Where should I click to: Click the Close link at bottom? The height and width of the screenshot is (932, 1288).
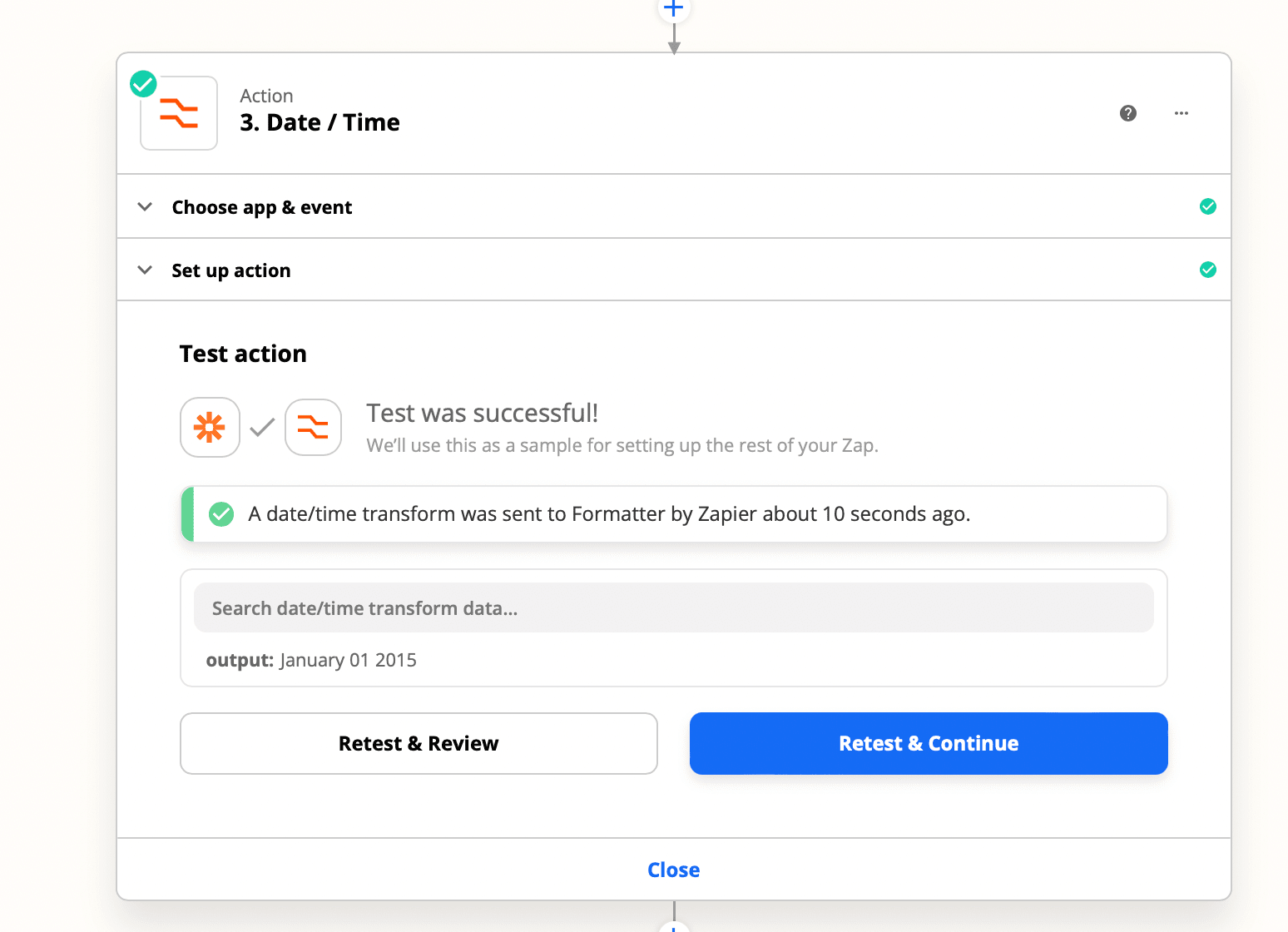674,870
